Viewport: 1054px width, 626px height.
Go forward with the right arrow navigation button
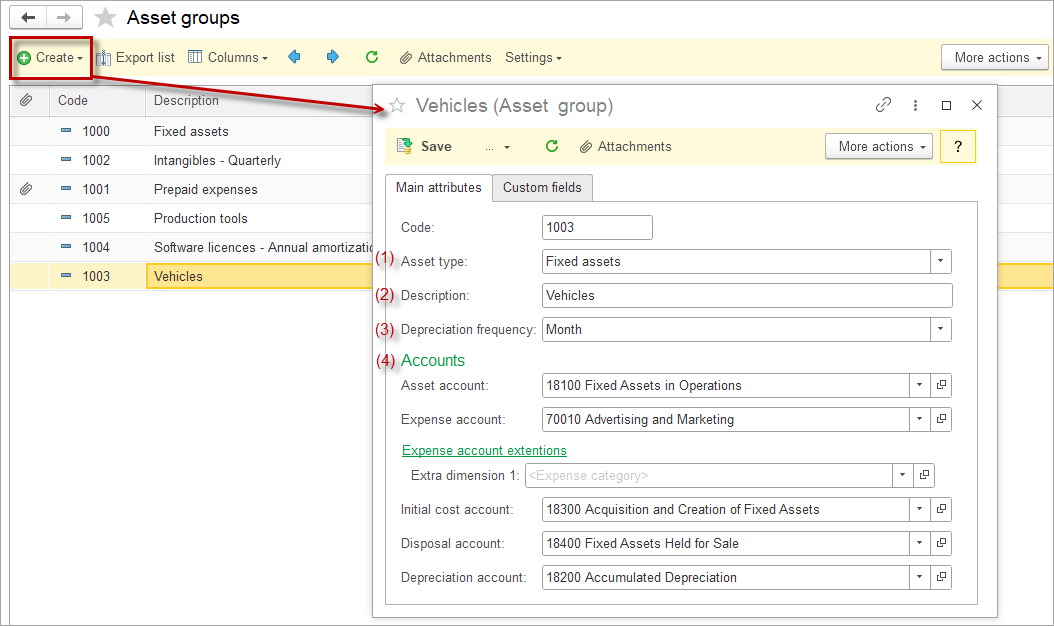point(64,17)
